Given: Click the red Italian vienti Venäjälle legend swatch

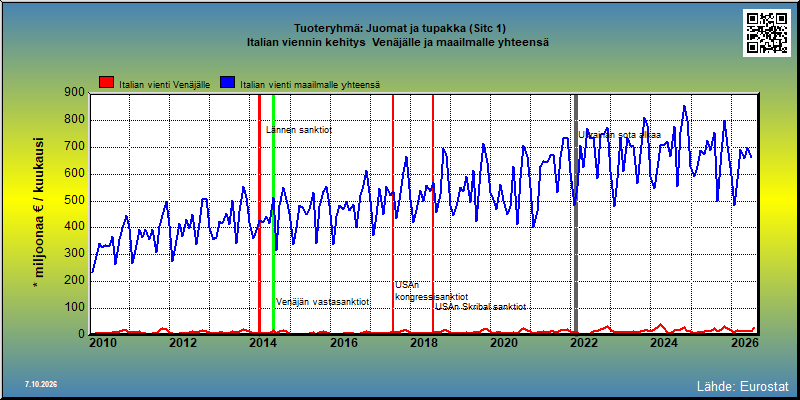Looking at the screenshot, I should (107, 83).
